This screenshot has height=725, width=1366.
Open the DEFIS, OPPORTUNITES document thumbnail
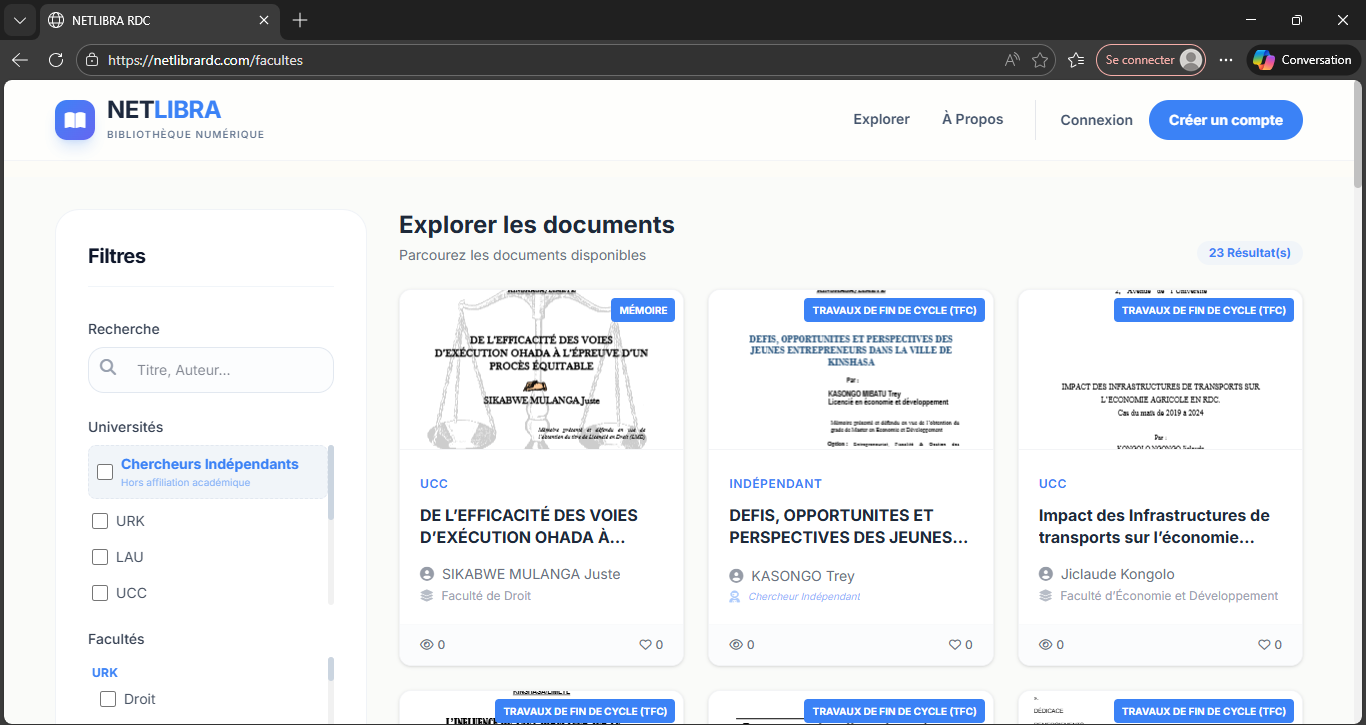(850, 370)
